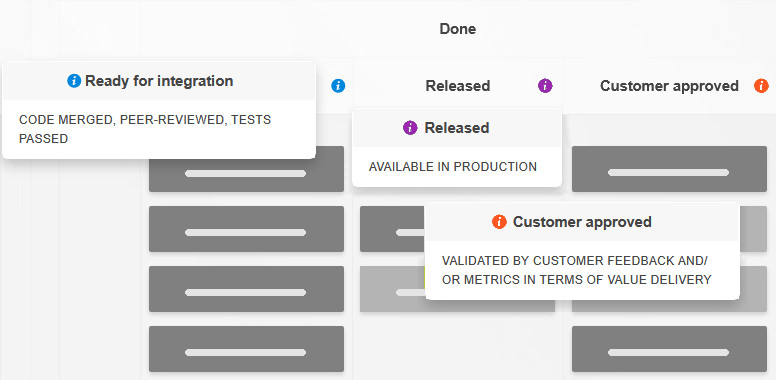Screen dimensions: 776x380
Task: Click the orange info icon beside Customer approved column header
Action: click(761, 86)
